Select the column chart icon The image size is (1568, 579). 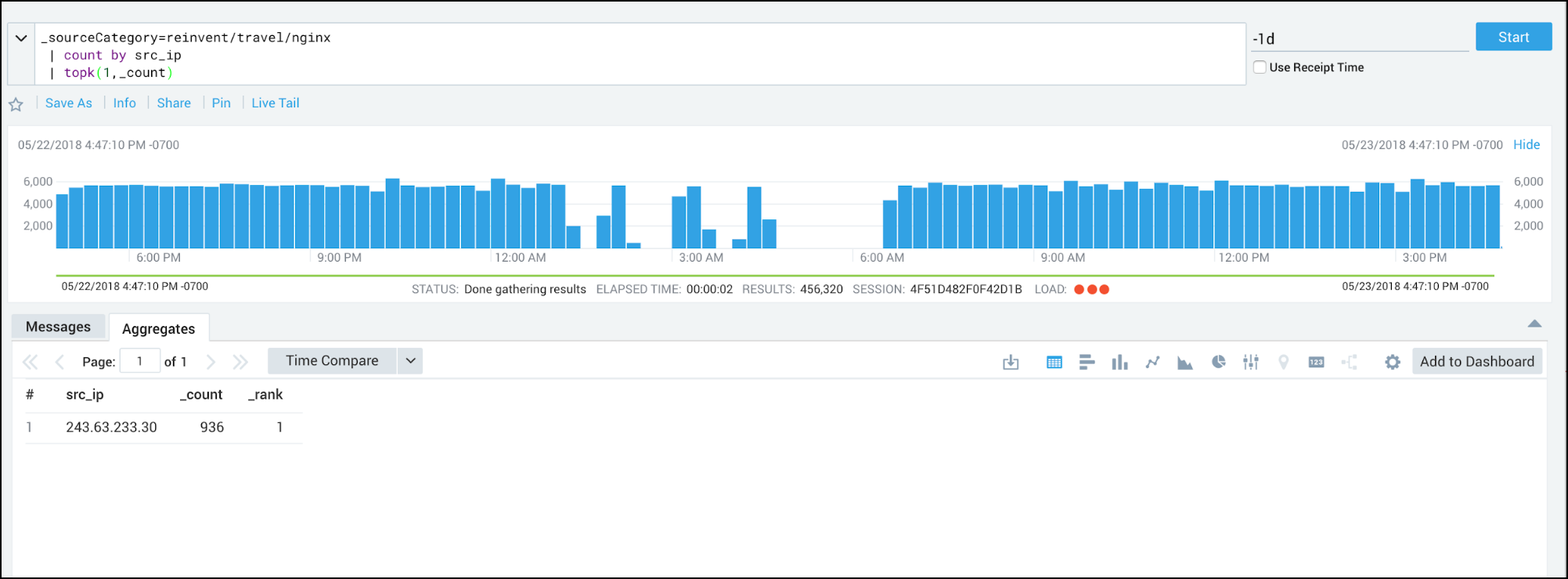(1119, 362)
